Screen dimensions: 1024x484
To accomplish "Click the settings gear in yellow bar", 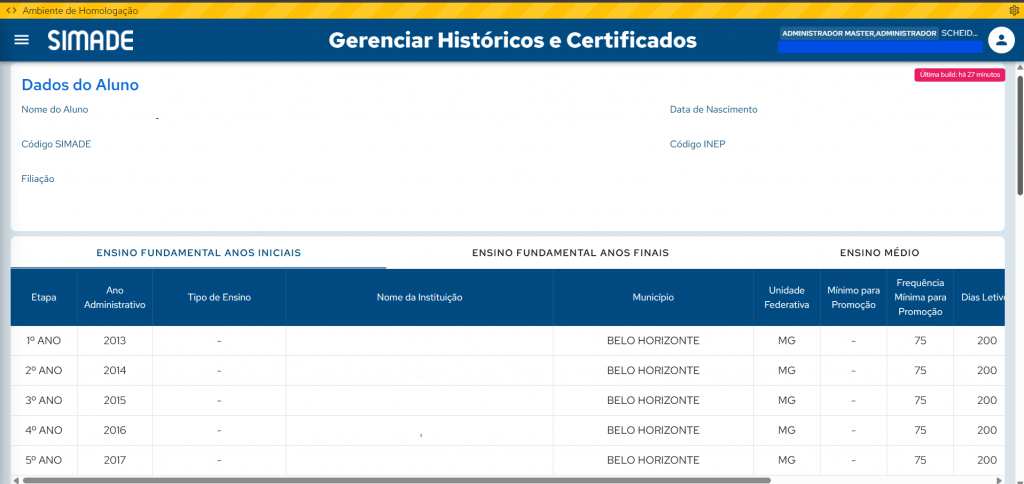I will 1013,10.
